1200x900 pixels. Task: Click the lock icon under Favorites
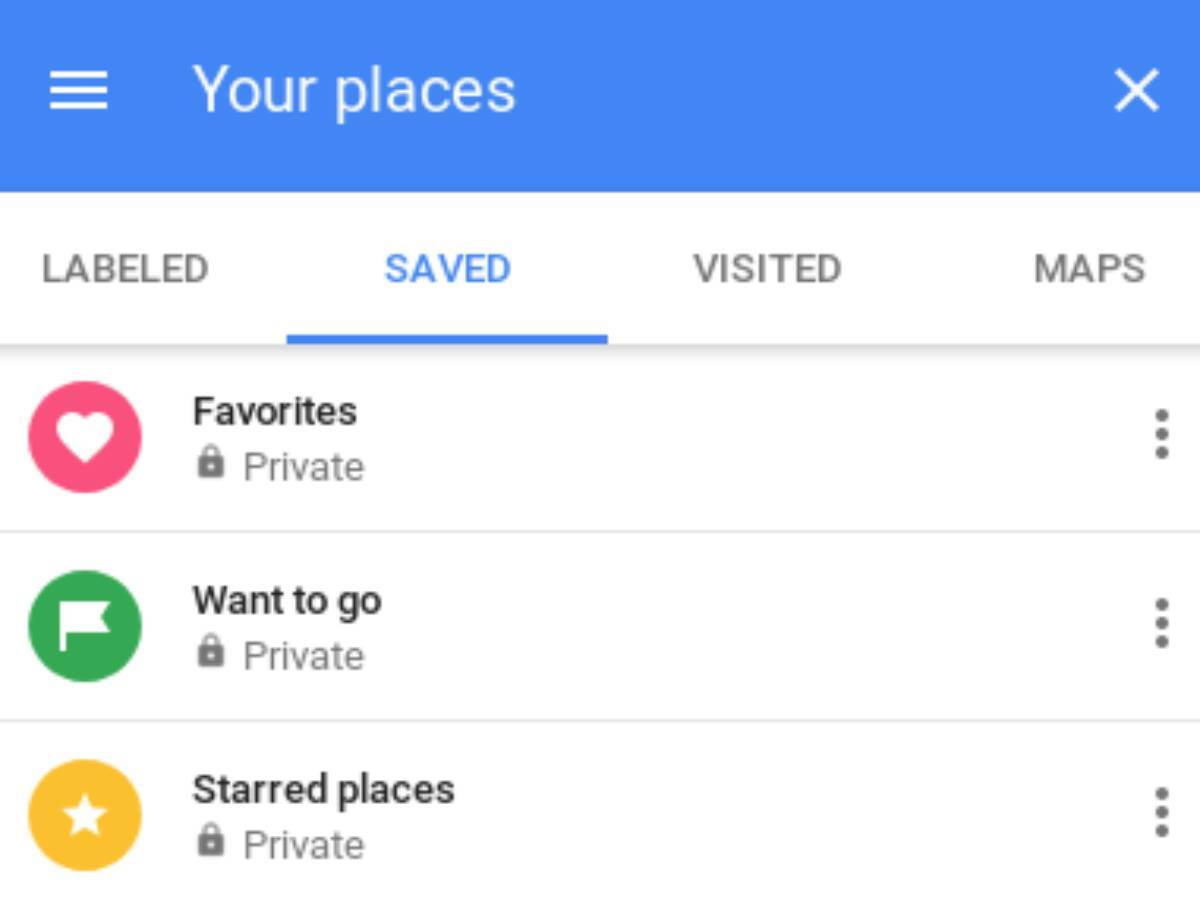[x=210, y=462]
